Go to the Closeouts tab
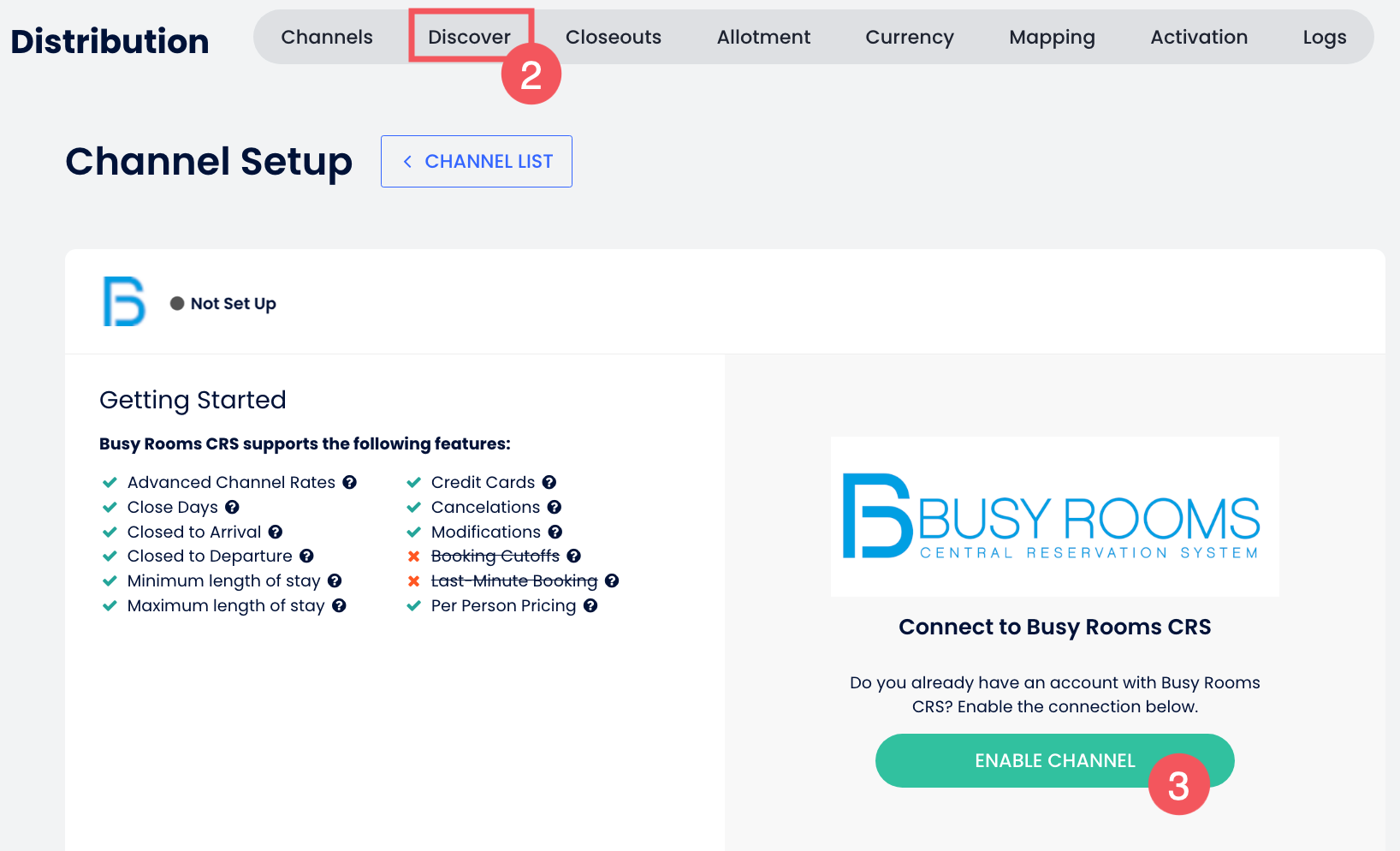 point(614,37)
